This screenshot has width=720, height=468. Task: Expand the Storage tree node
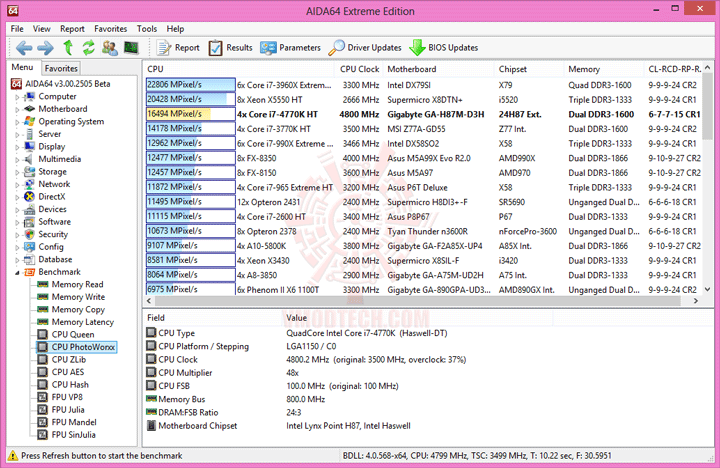coord(17,172)
